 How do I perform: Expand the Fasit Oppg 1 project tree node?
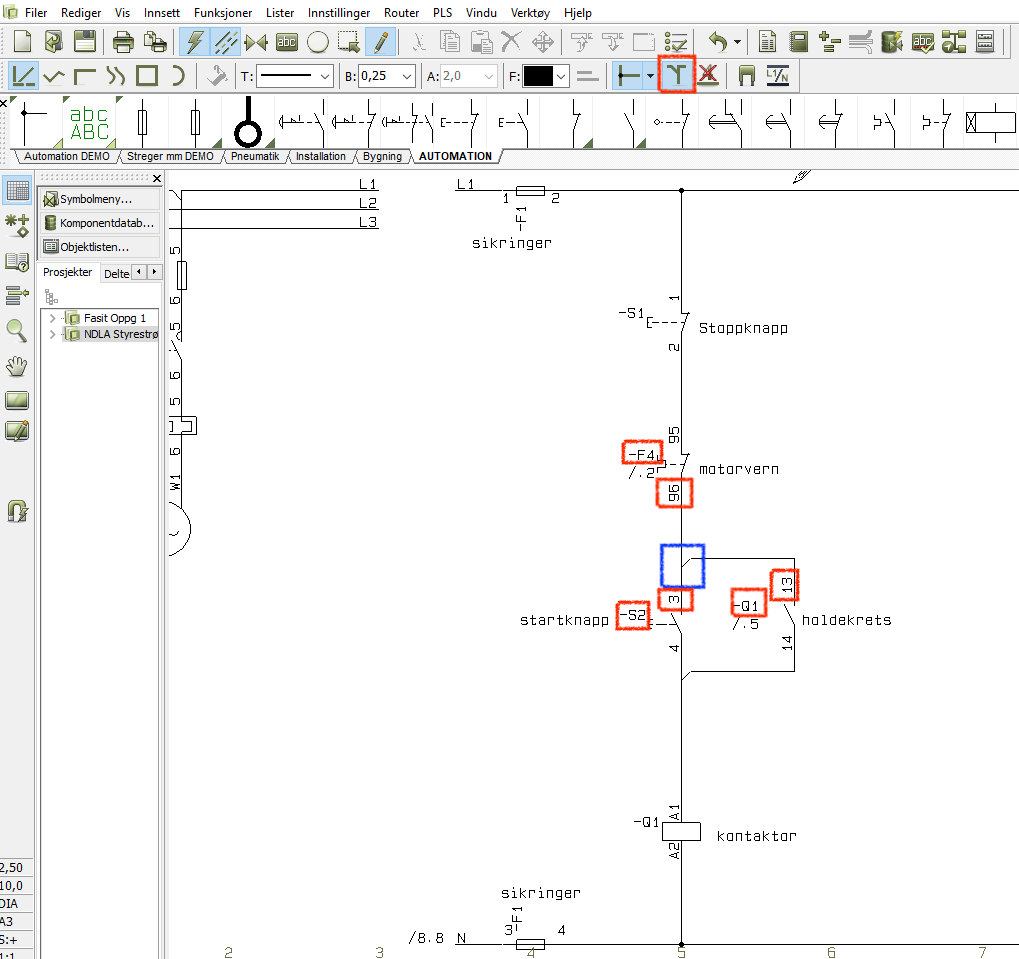click(x=53, y=318)
